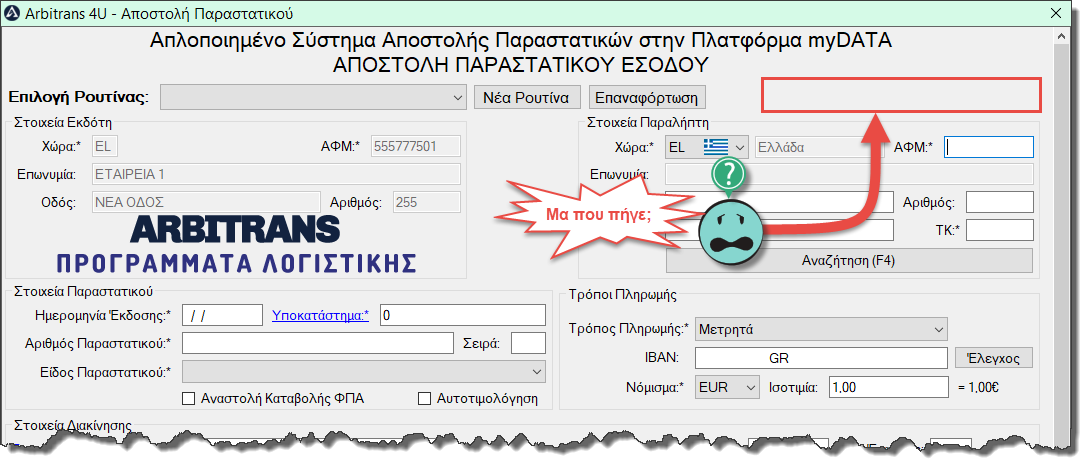Close the Arbitrans 4U window
Image resolution: width=1080 pixels, height=459 pixels.
click(x=1055, y=12)
